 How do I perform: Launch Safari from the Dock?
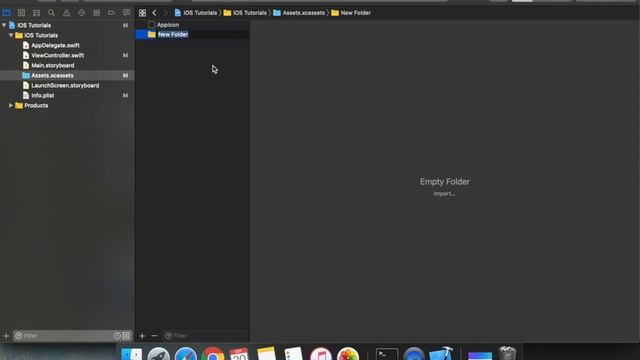[186, 354]
